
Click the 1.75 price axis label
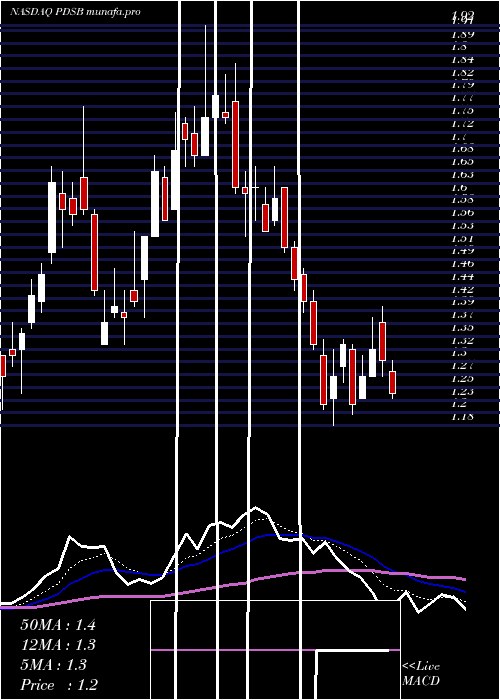462,111
